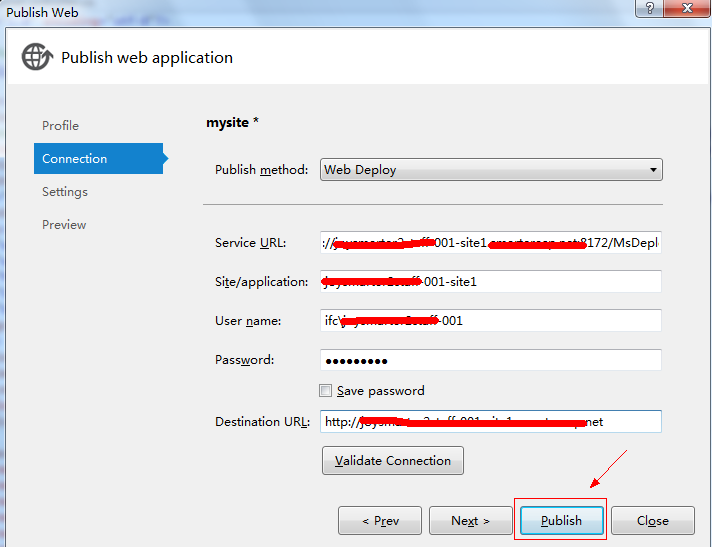Switch to the Profile step
712x547 pixels.
pyautogui.click(x=60, y=125)
